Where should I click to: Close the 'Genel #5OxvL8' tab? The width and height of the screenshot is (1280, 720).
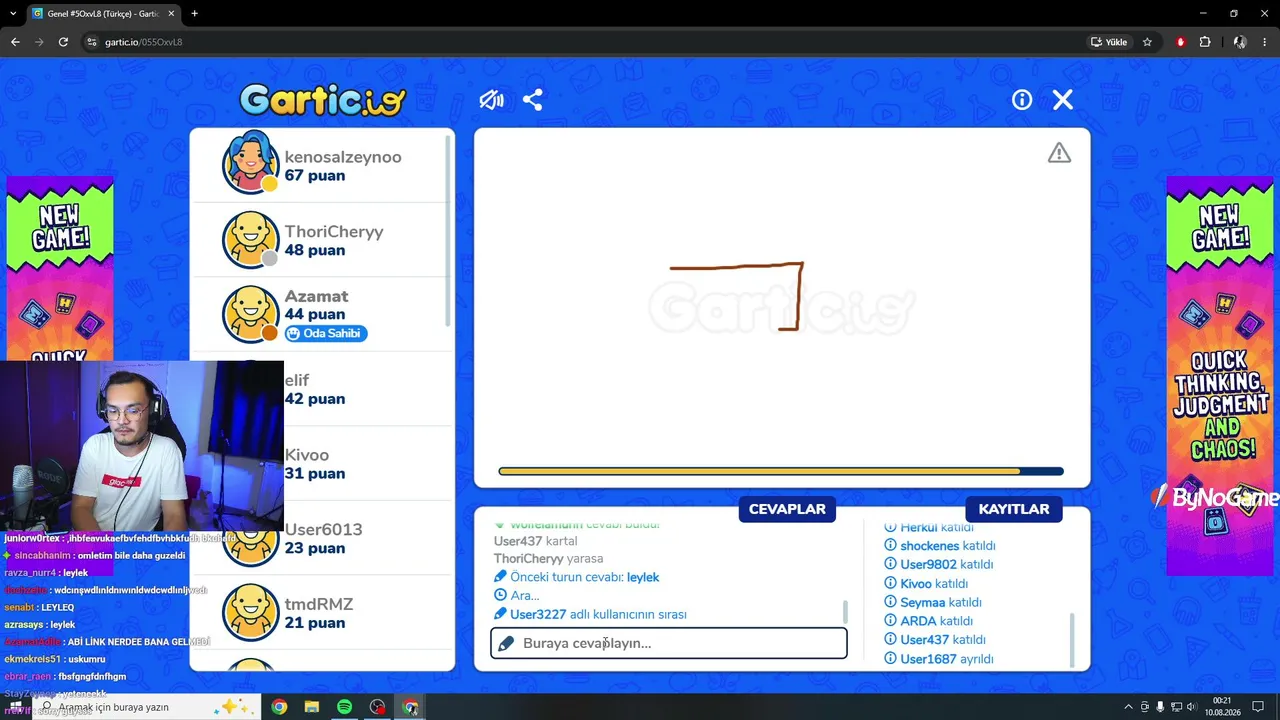(170, 14)
